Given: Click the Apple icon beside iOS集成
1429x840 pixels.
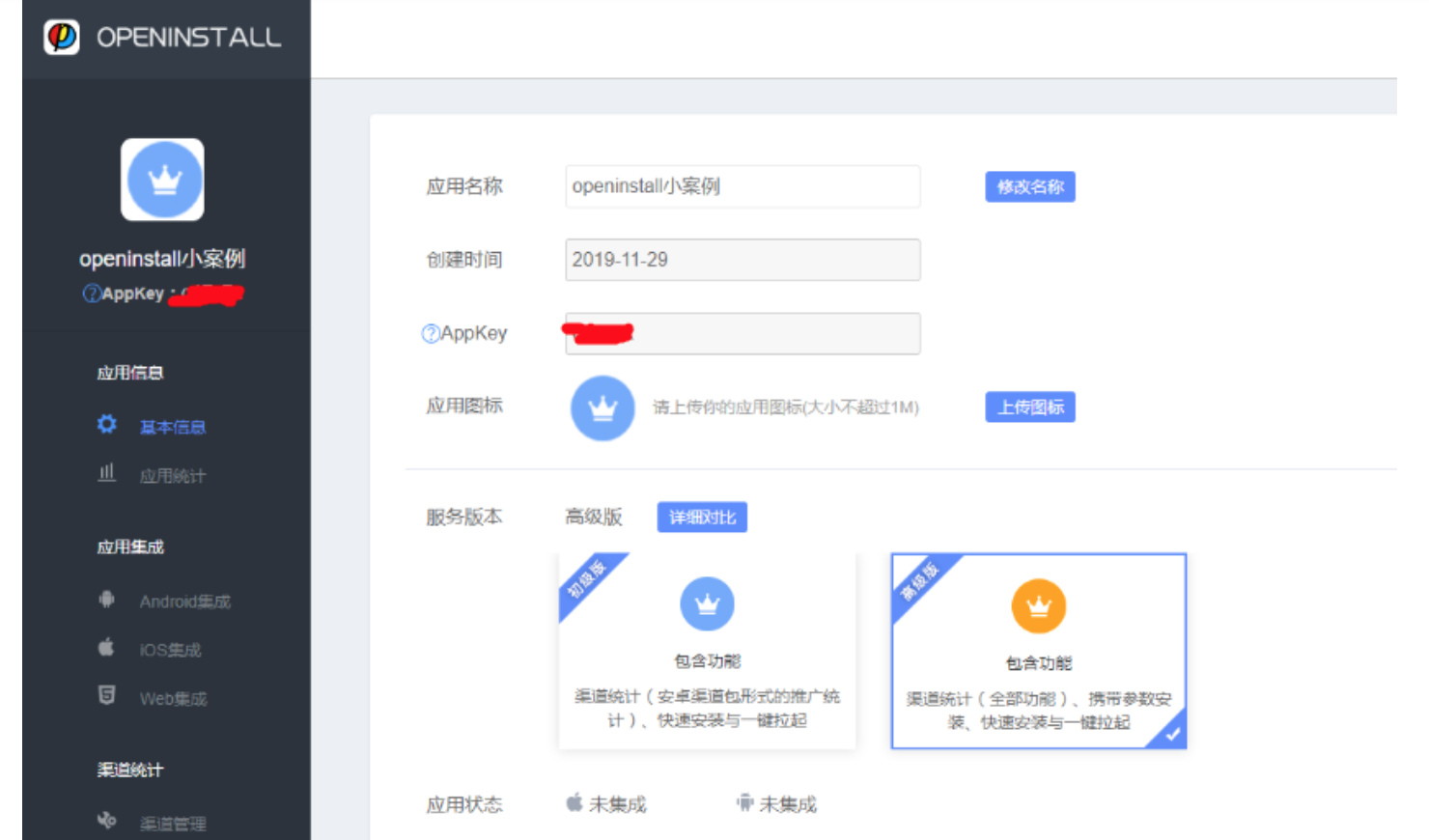Looking at the screenshot, I should 106,647.
